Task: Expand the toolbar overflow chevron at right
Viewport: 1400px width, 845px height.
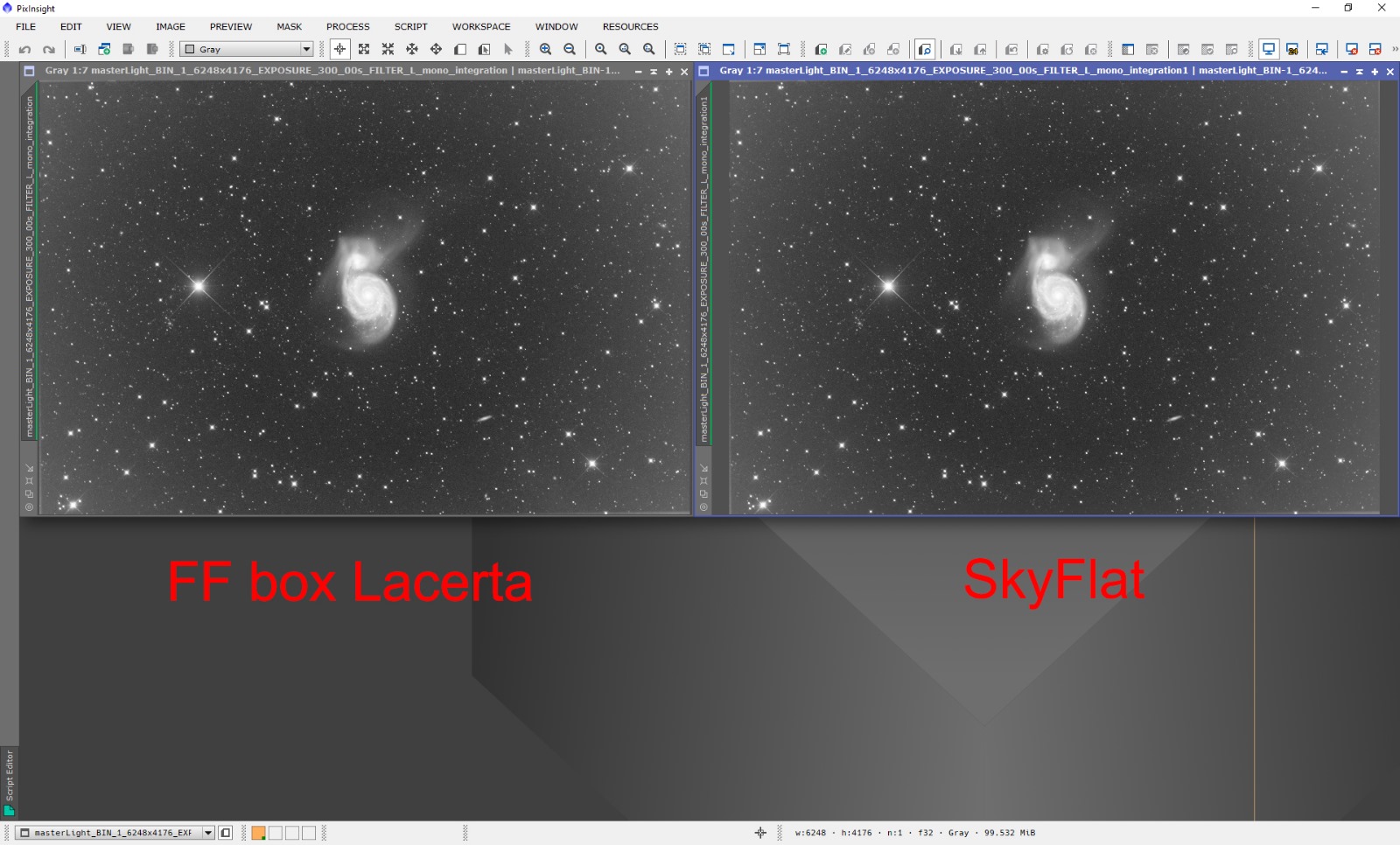Action: tap(1395, 50)
